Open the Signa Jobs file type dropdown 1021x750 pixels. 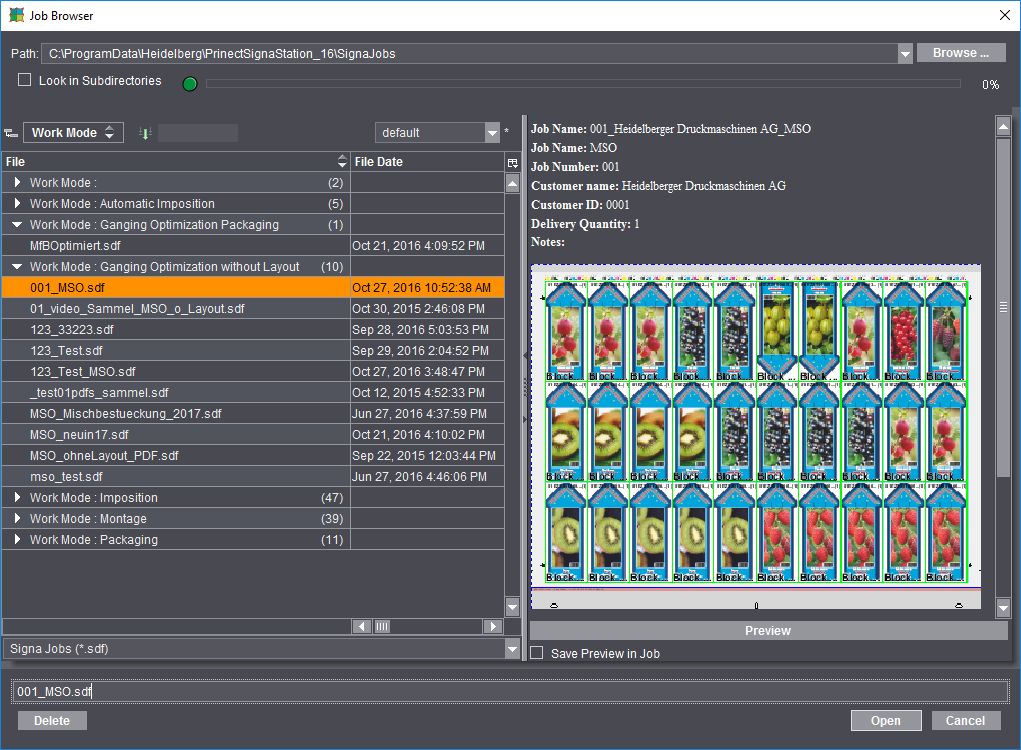tap(512, 649)
